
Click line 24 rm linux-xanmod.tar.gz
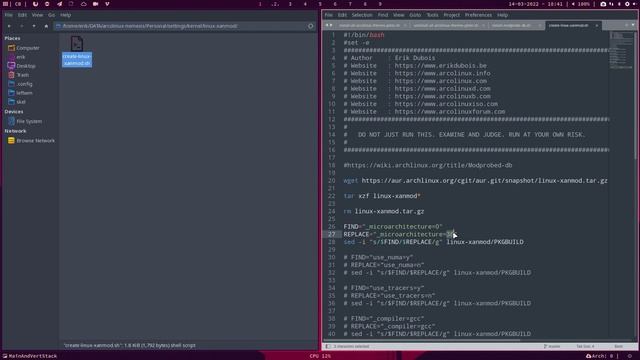point(384,211)
